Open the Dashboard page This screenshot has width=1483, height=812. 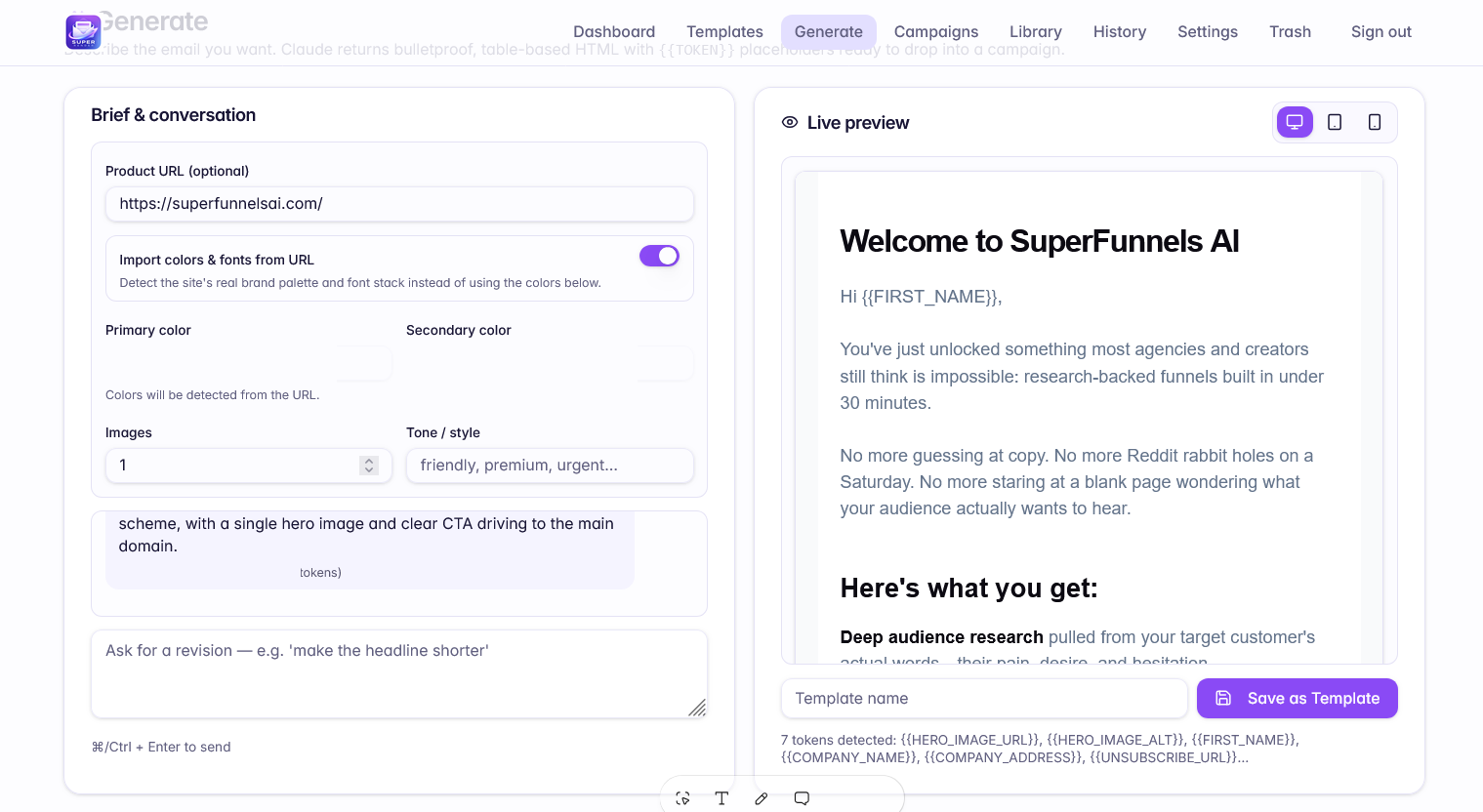(x=614, y=32)
